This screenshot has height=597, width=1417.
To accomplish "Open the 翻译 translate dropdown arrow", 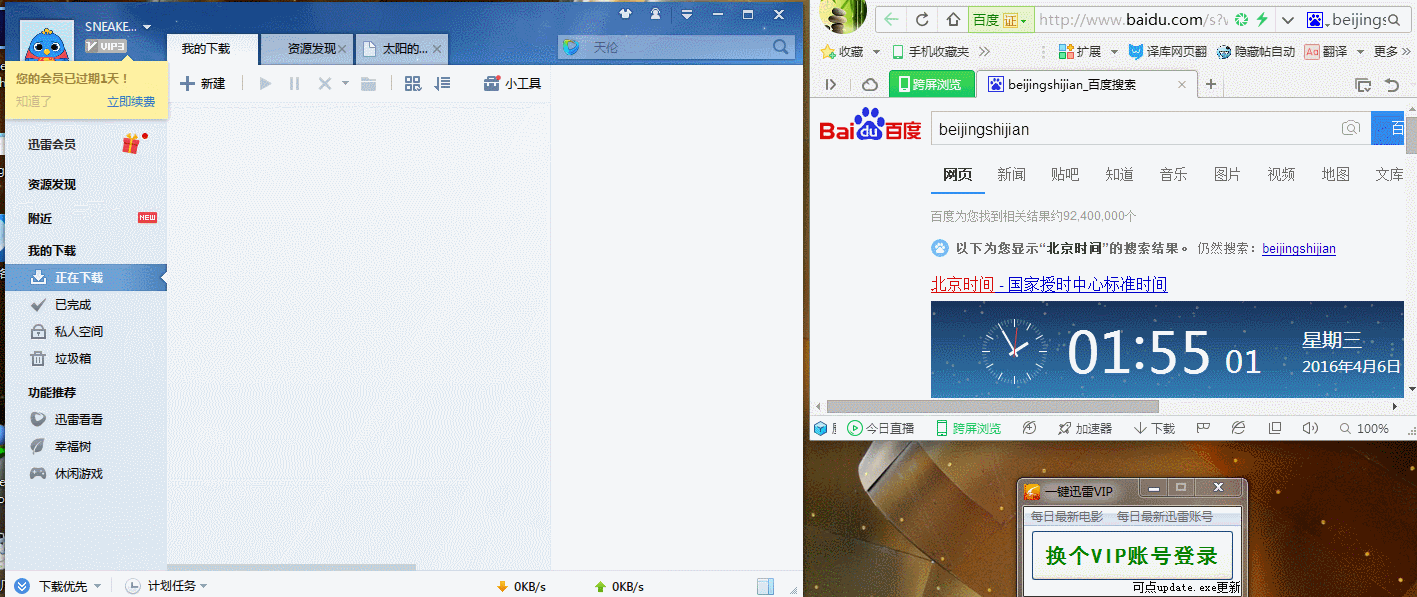I will 1359,52.
